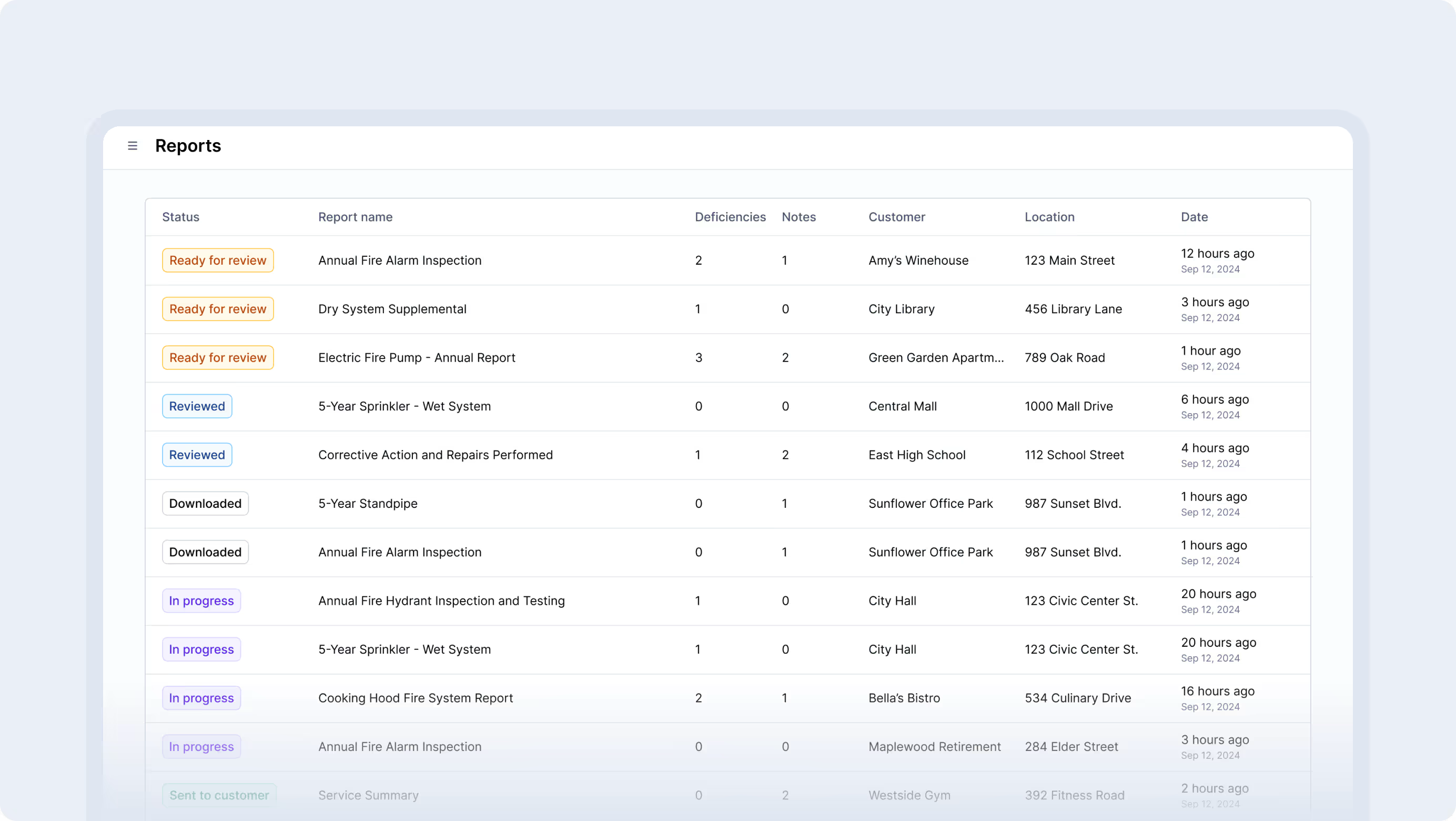The height and width of the screenshot is (821, 1456).
Task: Select the East High School customer cell
Action: coord(917,455)
